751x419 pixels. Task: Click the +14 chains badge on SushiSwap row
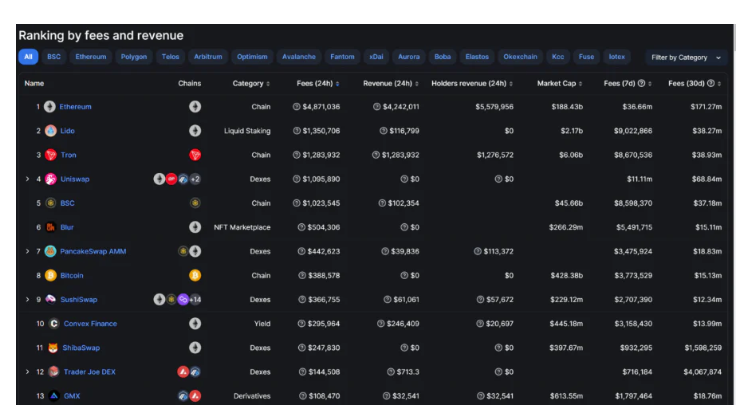(195, 299)
